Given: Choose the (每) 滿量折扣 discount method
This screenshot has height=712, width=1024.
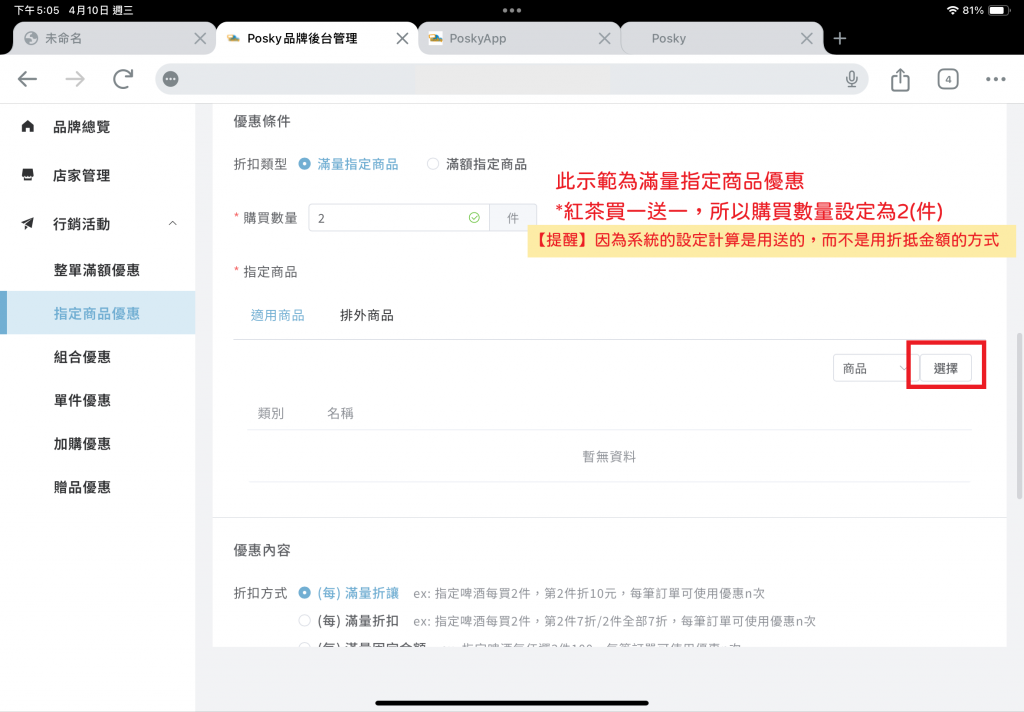Looking at the screenshot, I should pos(348,621).
